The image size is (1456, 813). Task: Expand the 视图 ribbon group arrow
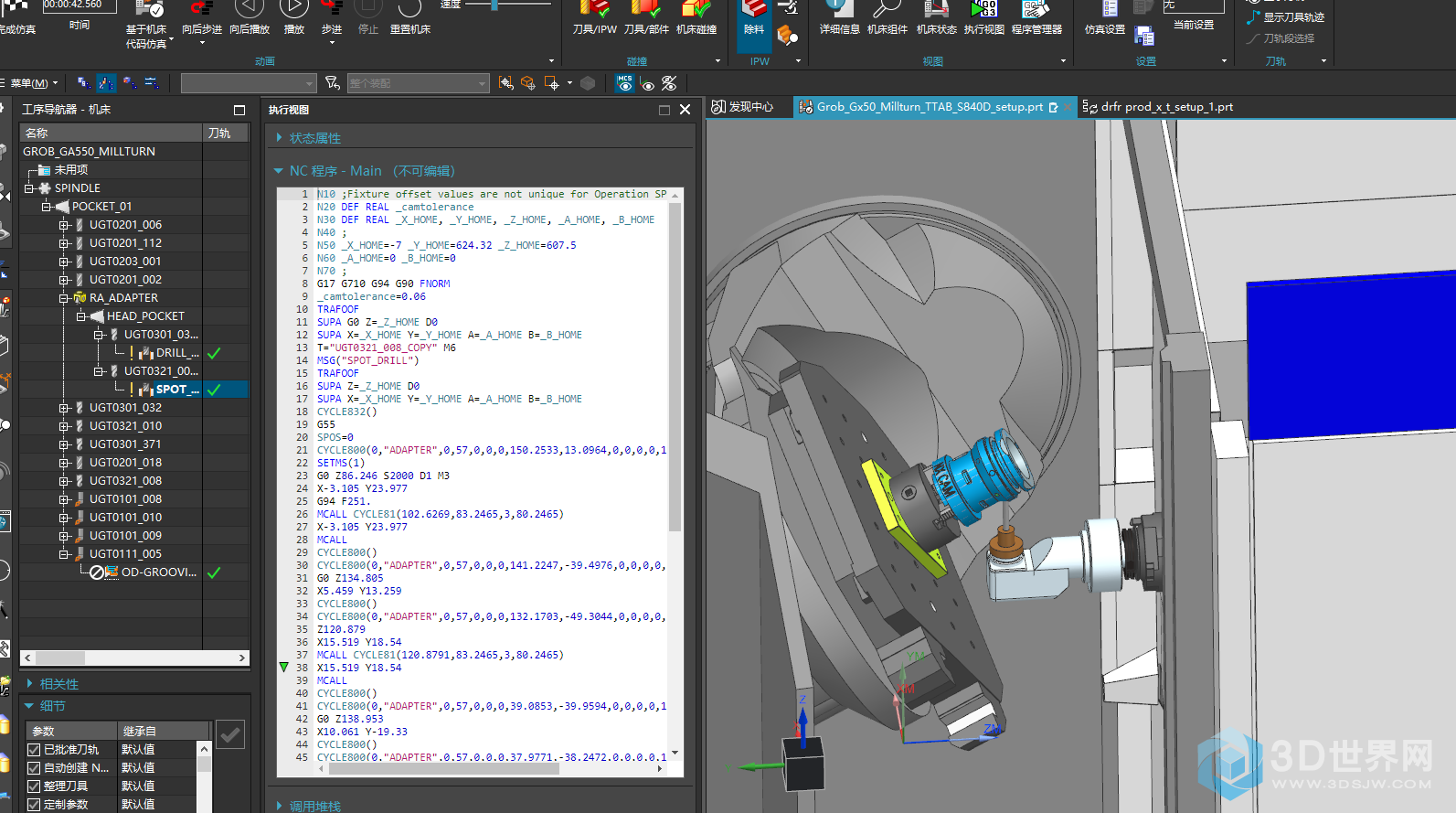[1063, 61]
